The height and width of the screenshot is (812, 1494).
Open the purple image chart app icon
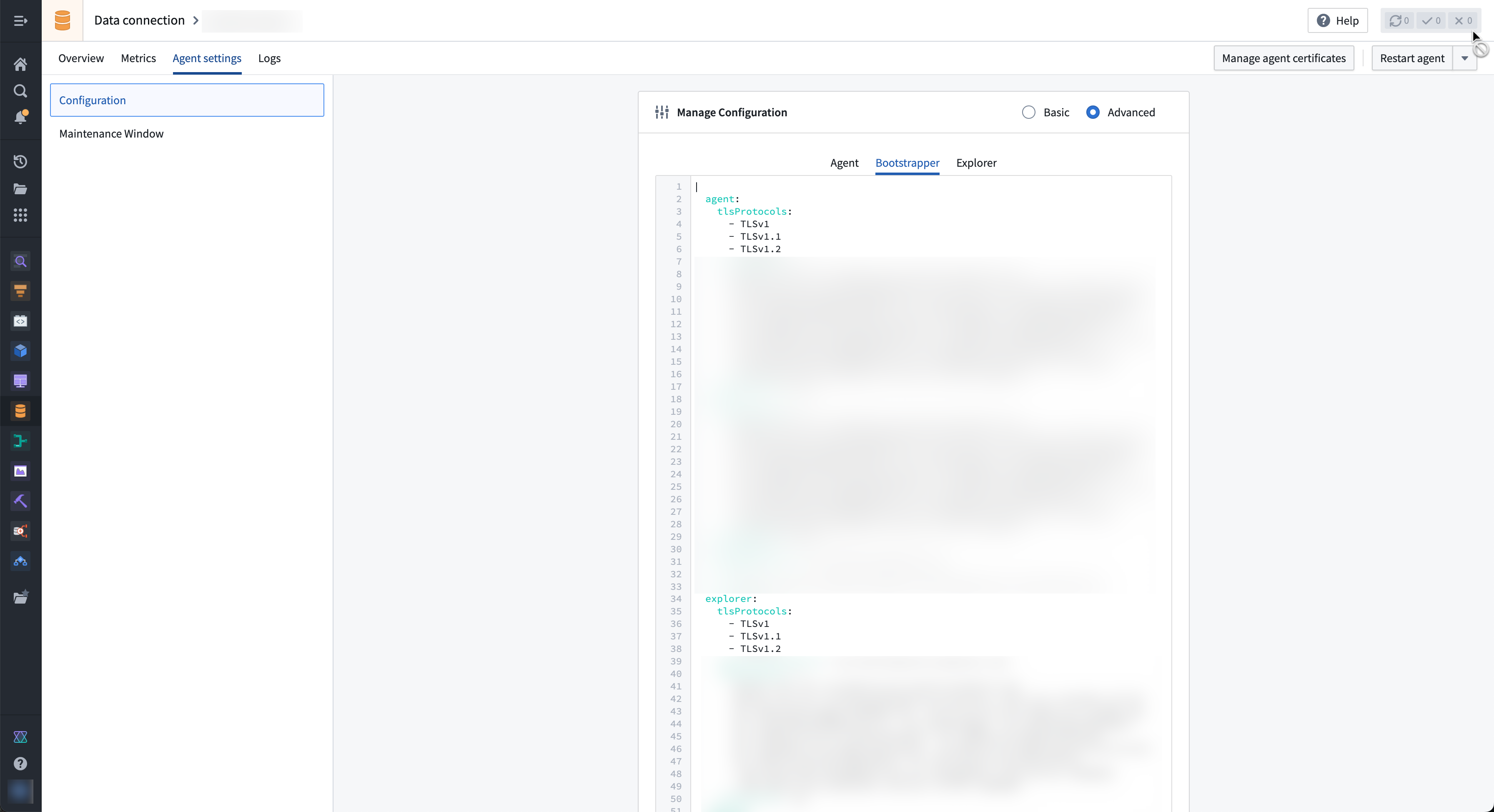tap(20, 471)
